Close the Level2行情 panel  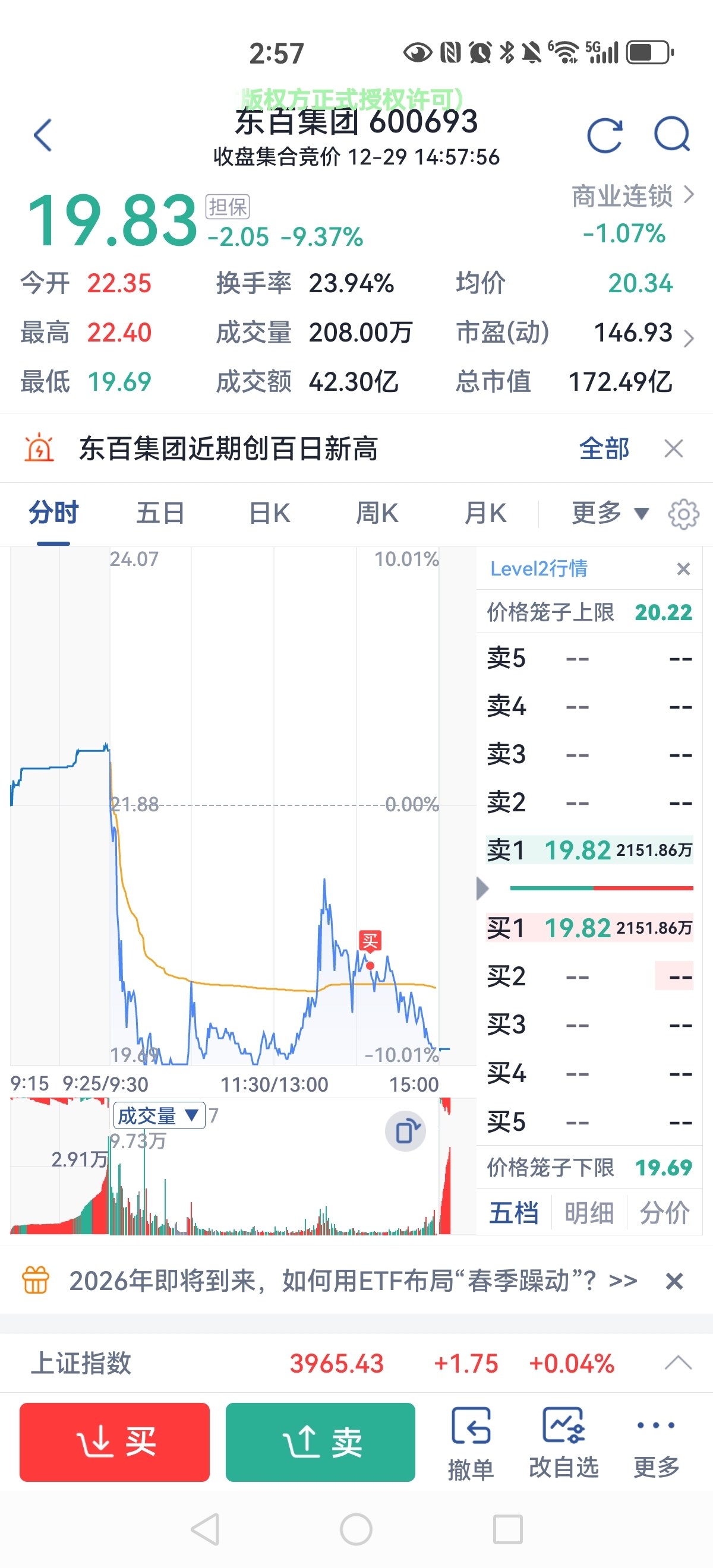coord(683,568)
